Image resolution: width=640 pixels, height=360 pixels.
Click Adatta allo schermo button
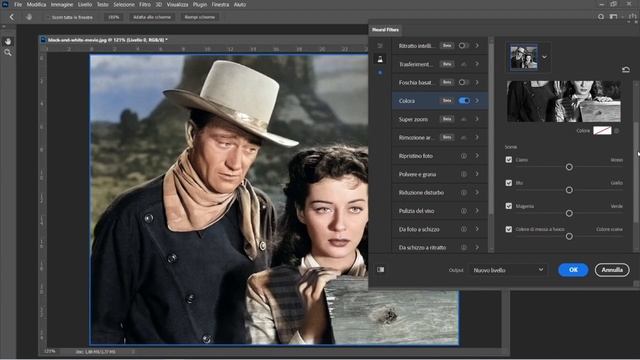pyautogui.click(x=152, y=17)
